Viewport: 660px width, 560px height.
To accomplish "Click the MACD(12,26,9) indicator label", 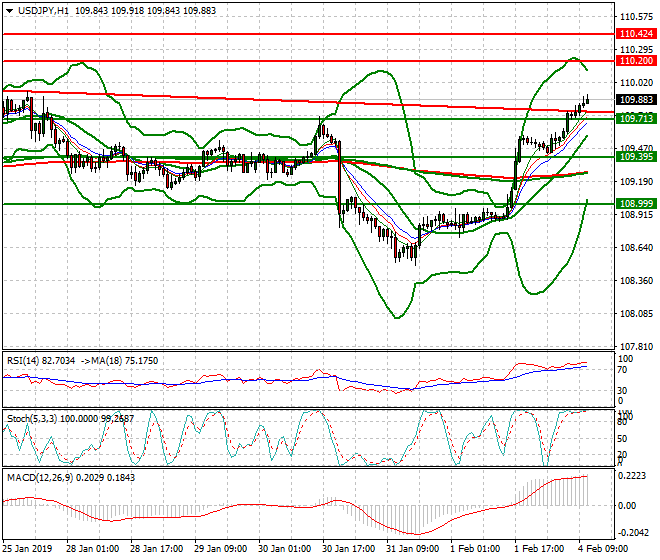I will [38, 476].
